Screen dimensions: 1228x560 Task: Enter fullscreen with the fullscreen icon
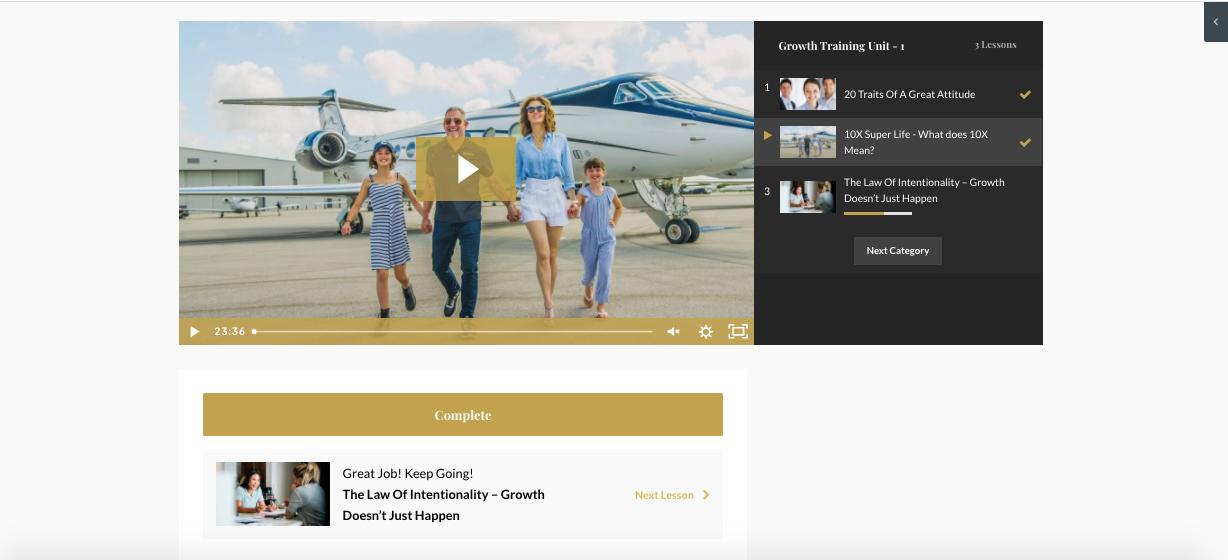738,331
